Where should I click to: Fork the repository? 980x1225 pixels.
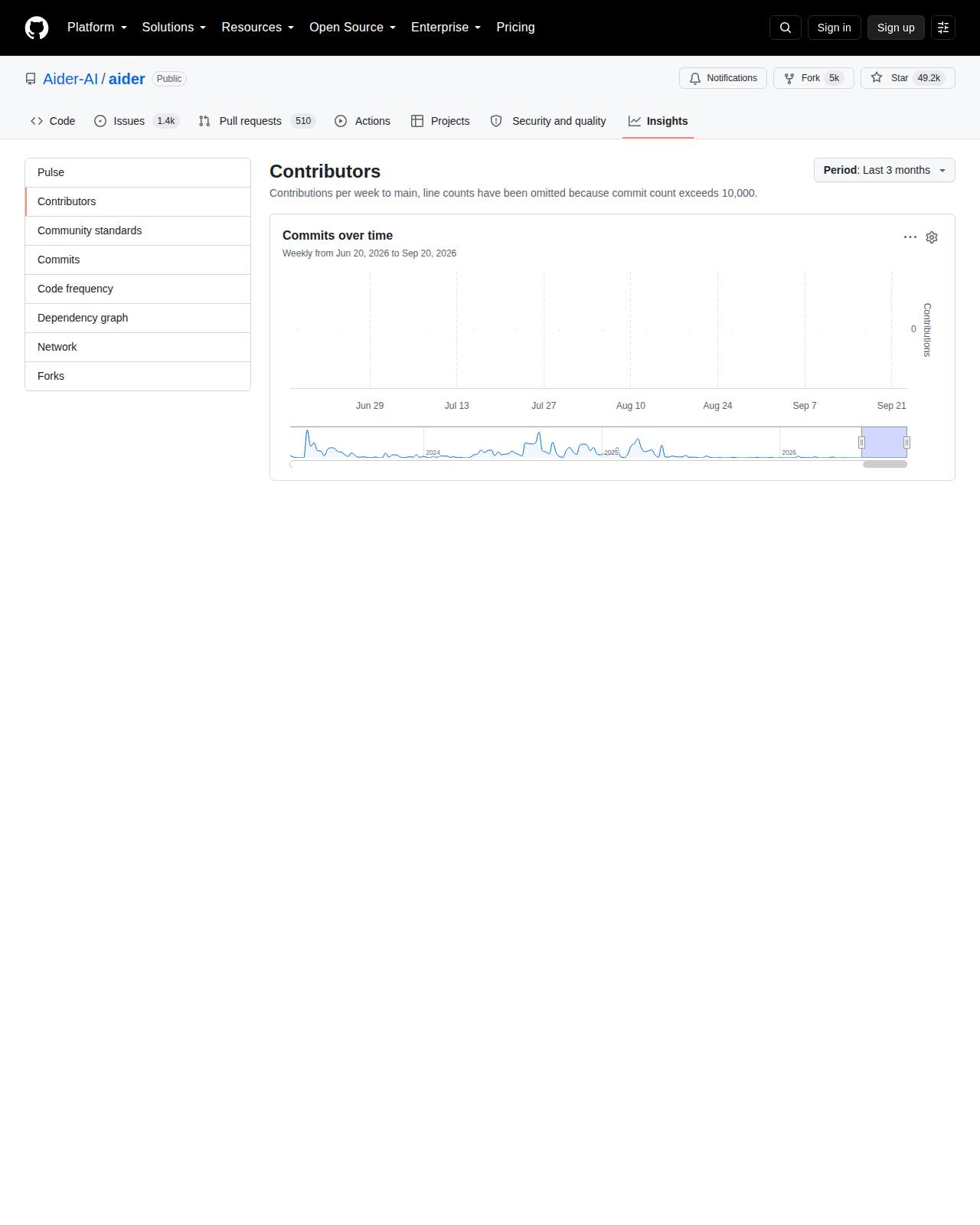coord(814,78)
